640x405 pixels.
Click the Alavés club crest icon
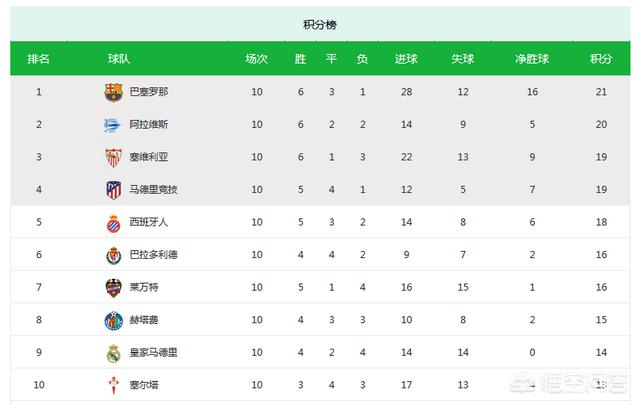pos(113,125)
